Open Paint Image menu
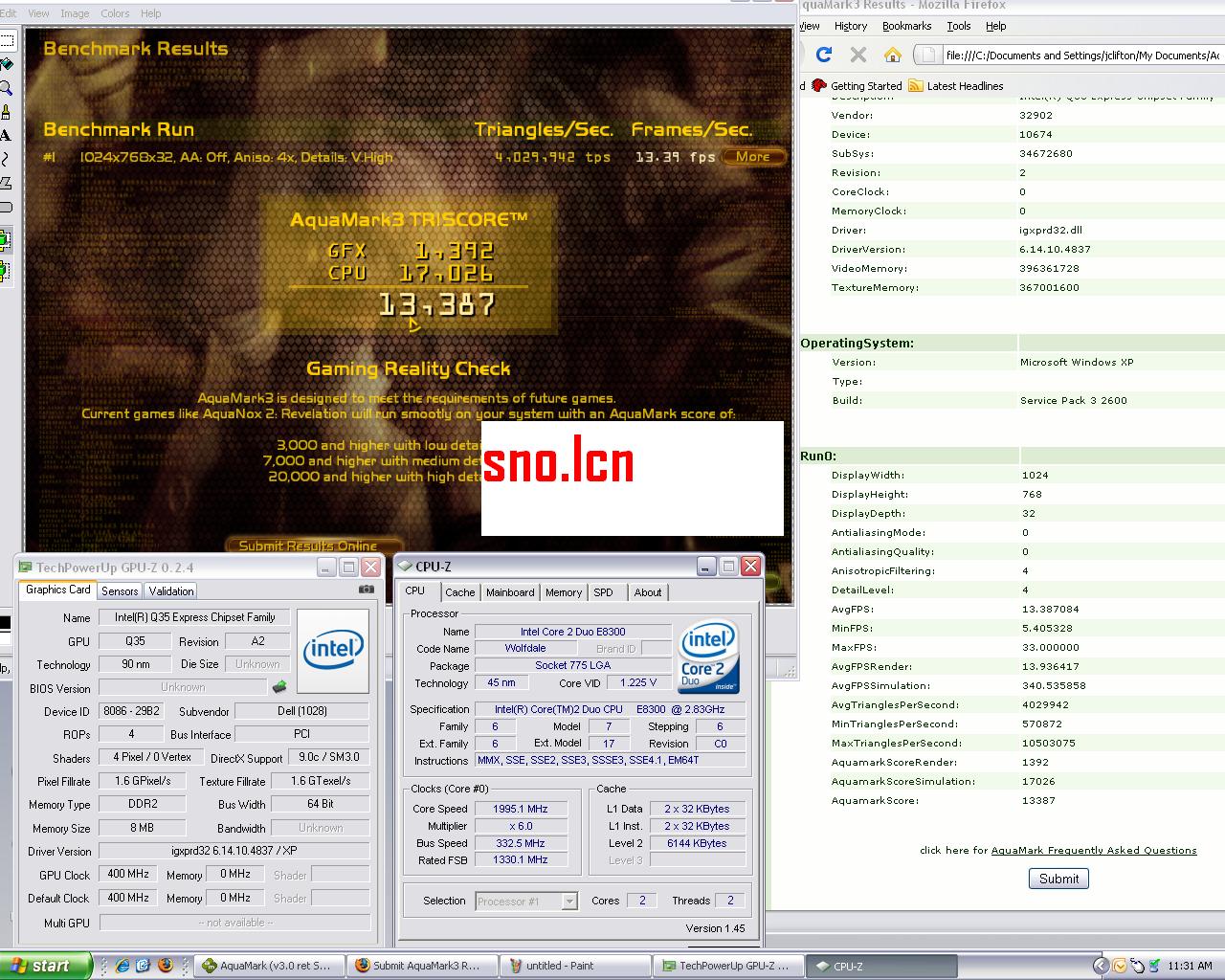Image resolution: width=1225 pixels, height=980 pixels. click(75, 13)
